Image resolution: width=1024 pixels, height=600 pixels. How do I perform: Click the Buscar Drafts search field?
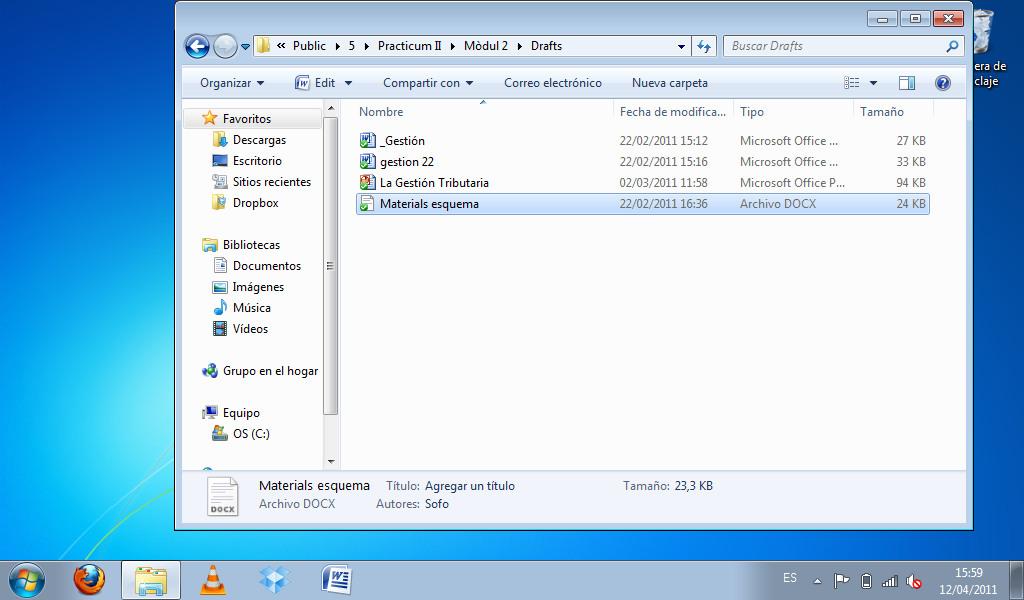tap(834, 46)
